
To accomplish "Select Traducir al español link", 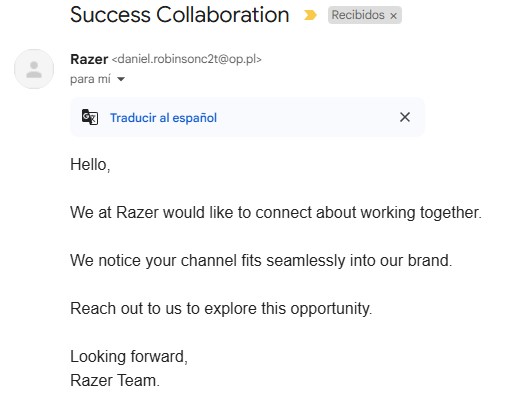I will 163,118.
